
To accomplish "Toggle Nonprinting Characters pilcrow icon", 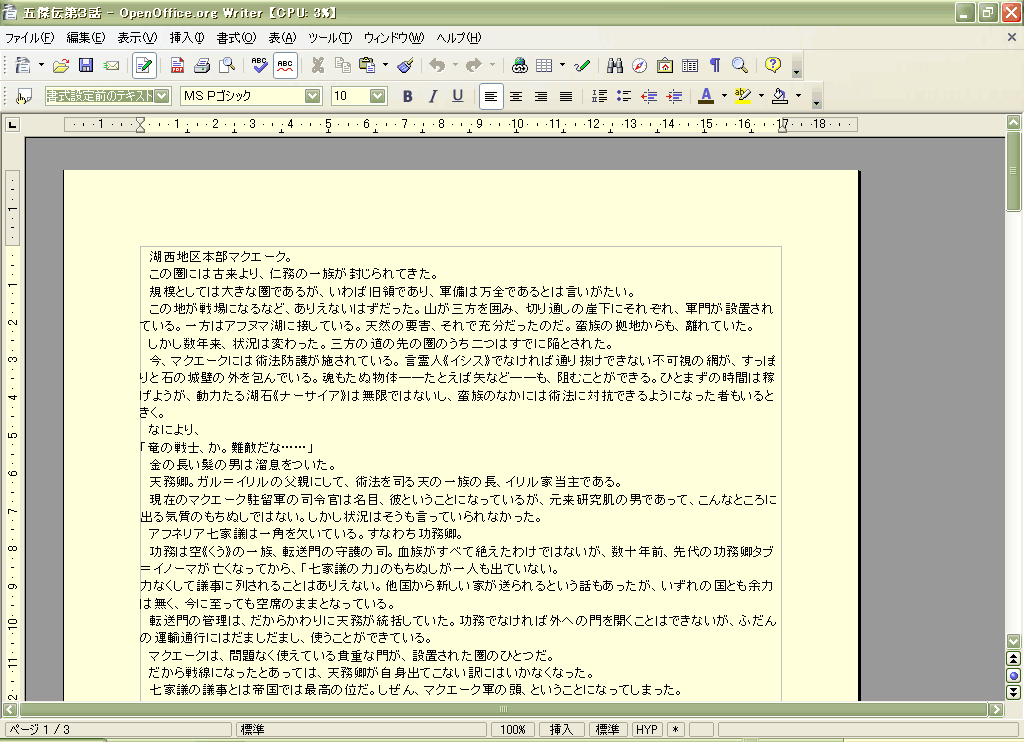I will point(715,65).
